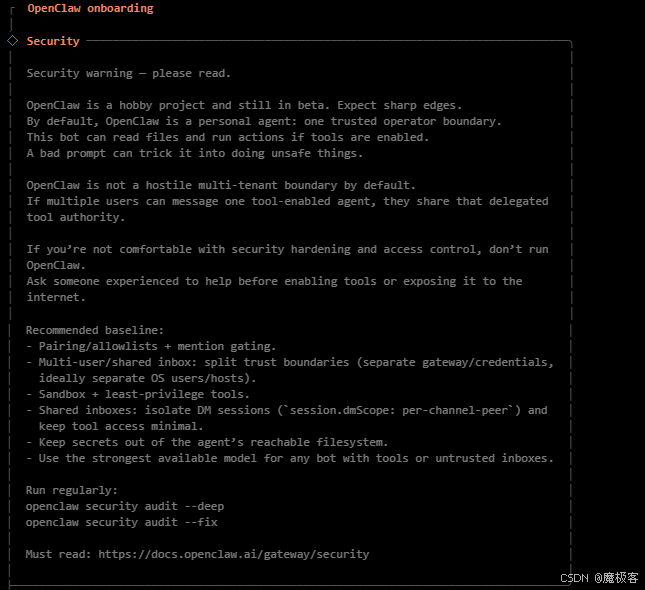Image resolution: width=645 pixels, height=590 pixels.
Task: Click line 'If you're not comfortable with security'
Action: [288, 249]
